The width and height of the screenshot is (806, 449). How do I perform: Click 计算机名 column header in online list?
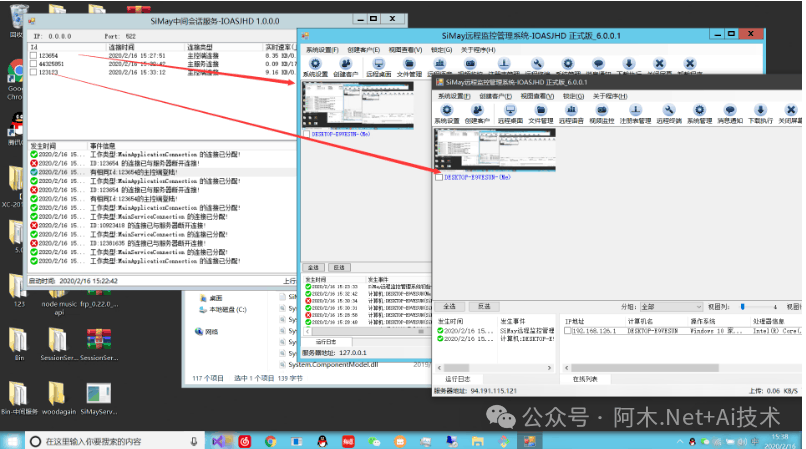(639, 321)
